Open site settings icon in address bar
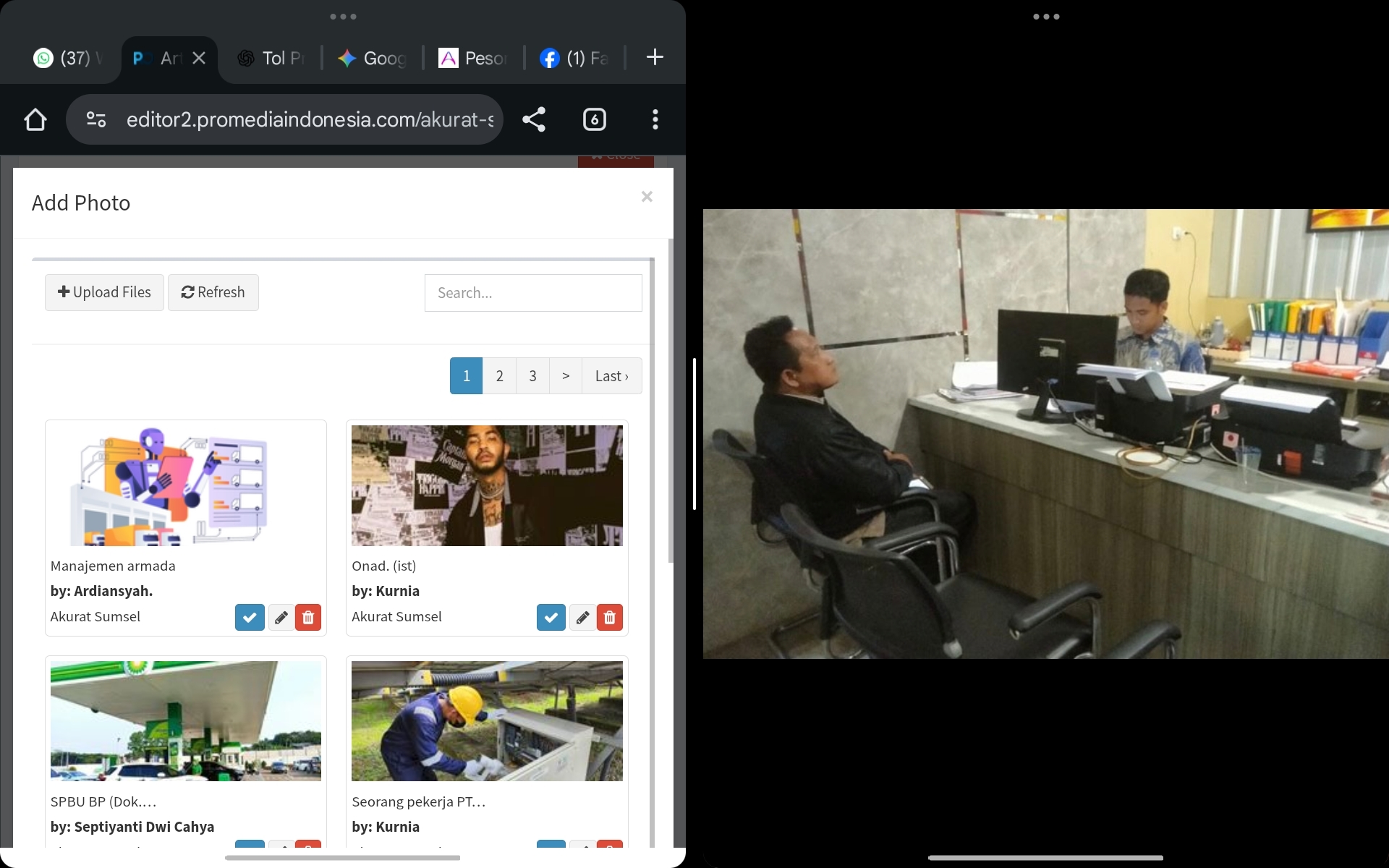This screenshot has width=1389, height=868. [96, 119]
